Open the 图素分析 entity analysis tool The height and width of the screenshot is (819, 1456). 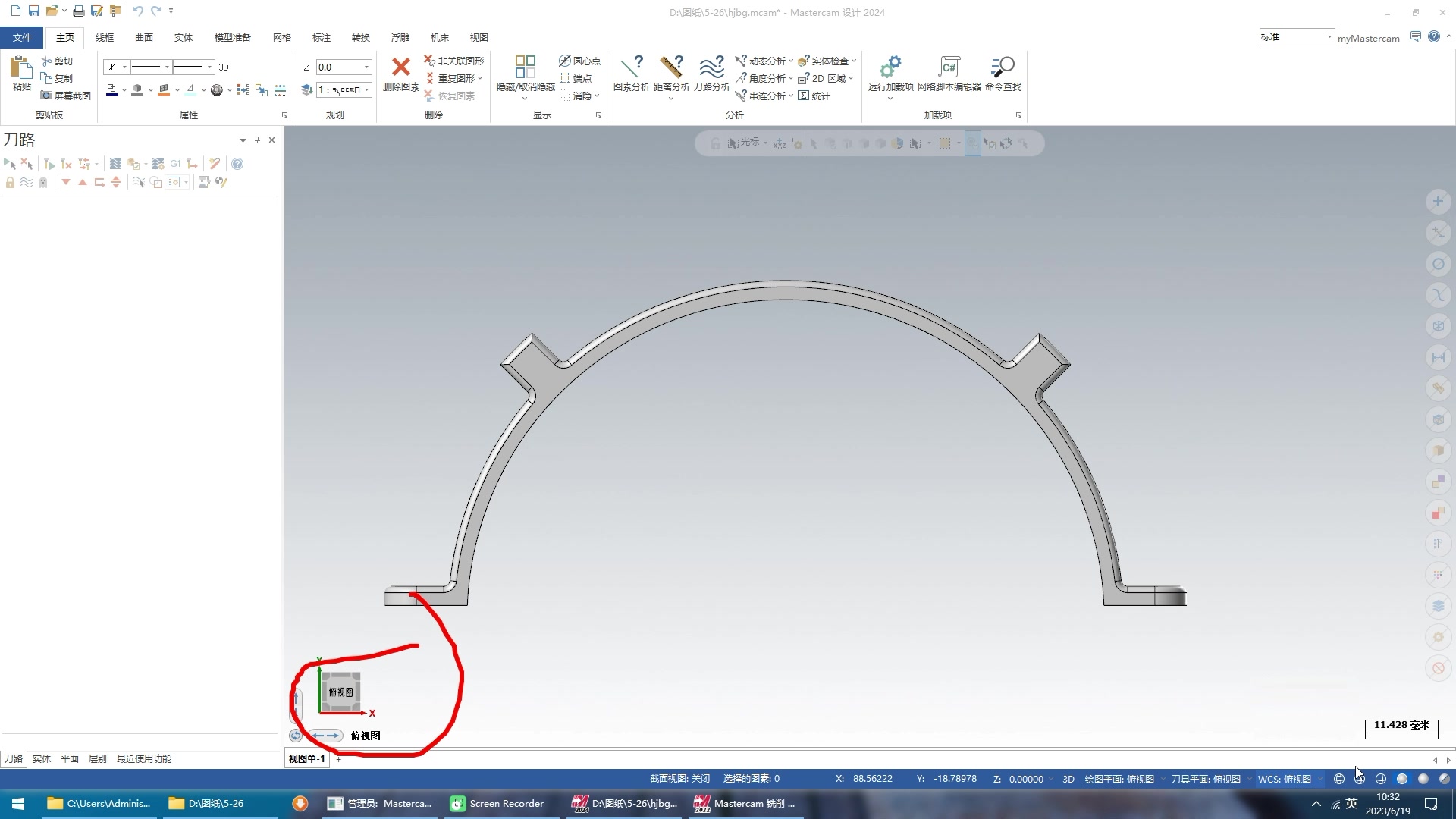(630, 68)
